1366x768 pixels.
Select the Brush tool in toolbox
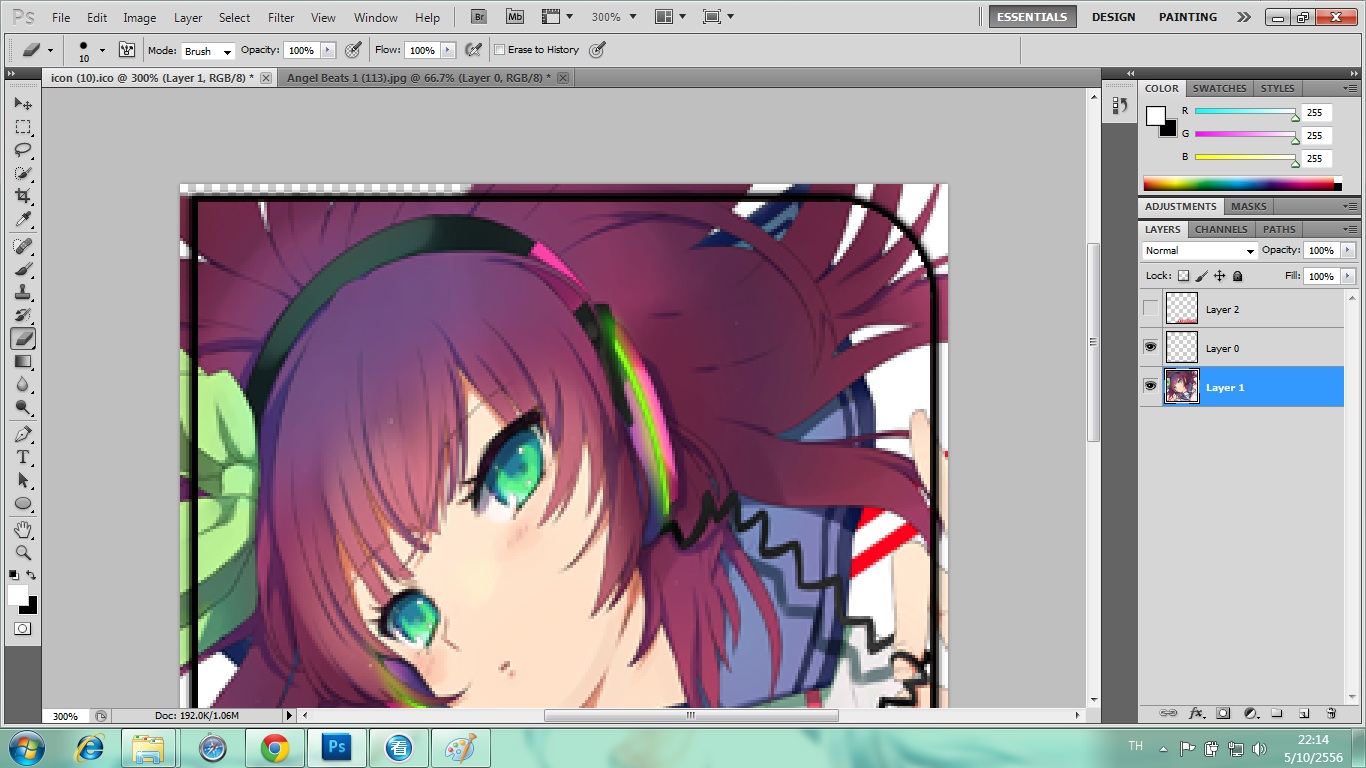tap(23, 269)
